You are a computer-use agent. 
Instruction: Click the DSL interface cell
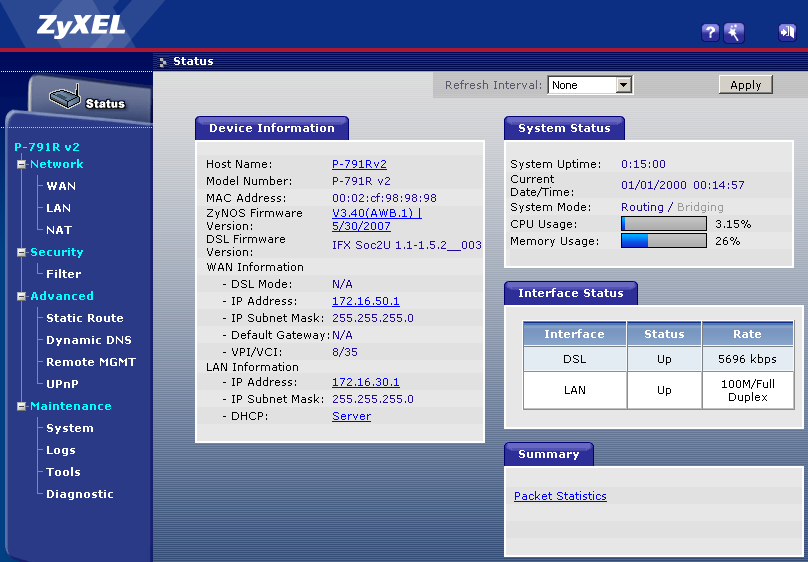point(575,359)
